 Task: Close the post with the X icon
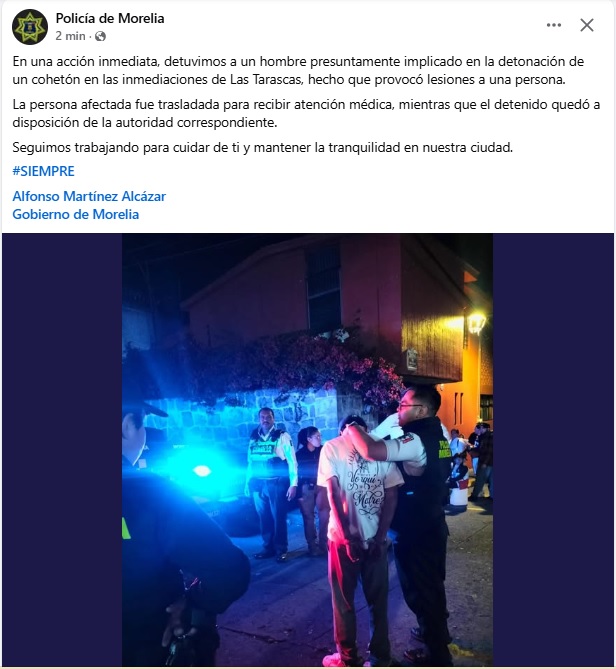[587, 25]
